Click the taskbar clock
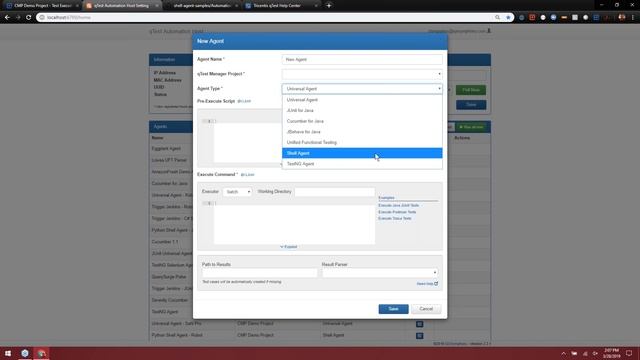Image resolution: width=640 pixels, height=360 pixels. tap(611, 353)
